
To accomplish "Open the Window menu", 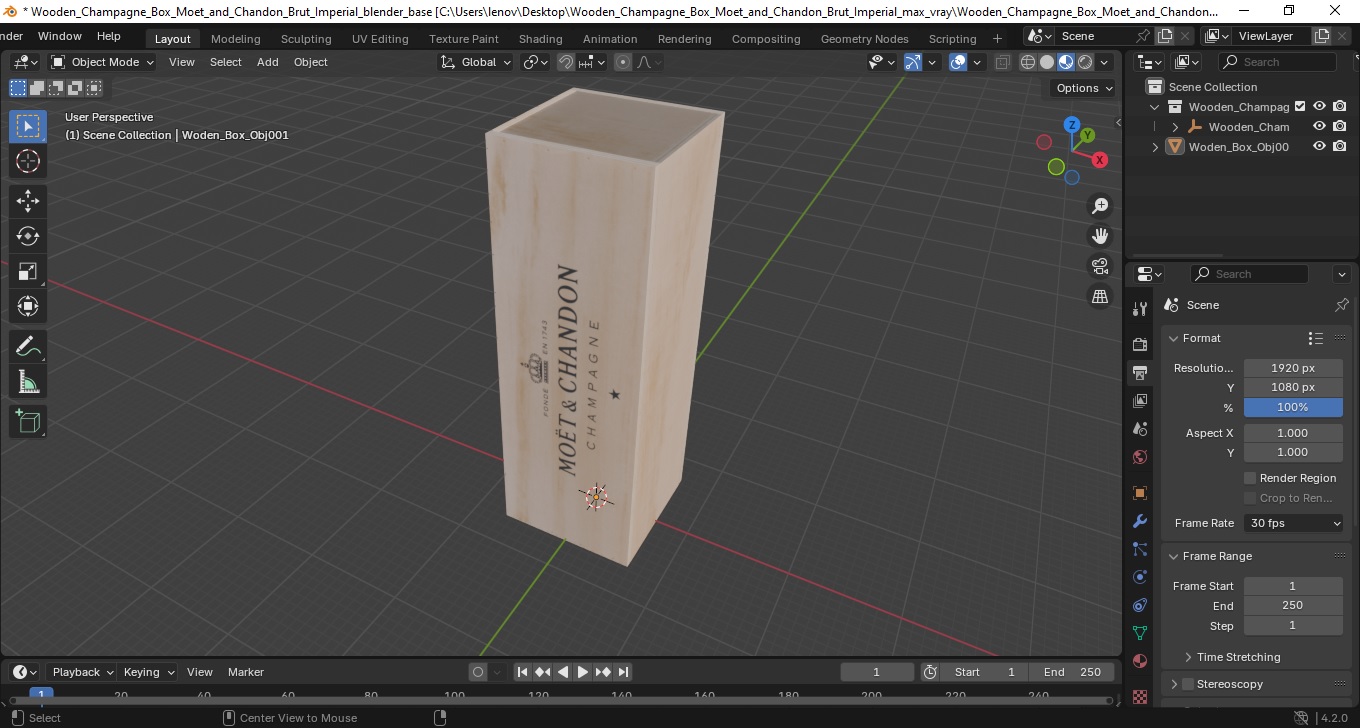I will click(60, 36).
